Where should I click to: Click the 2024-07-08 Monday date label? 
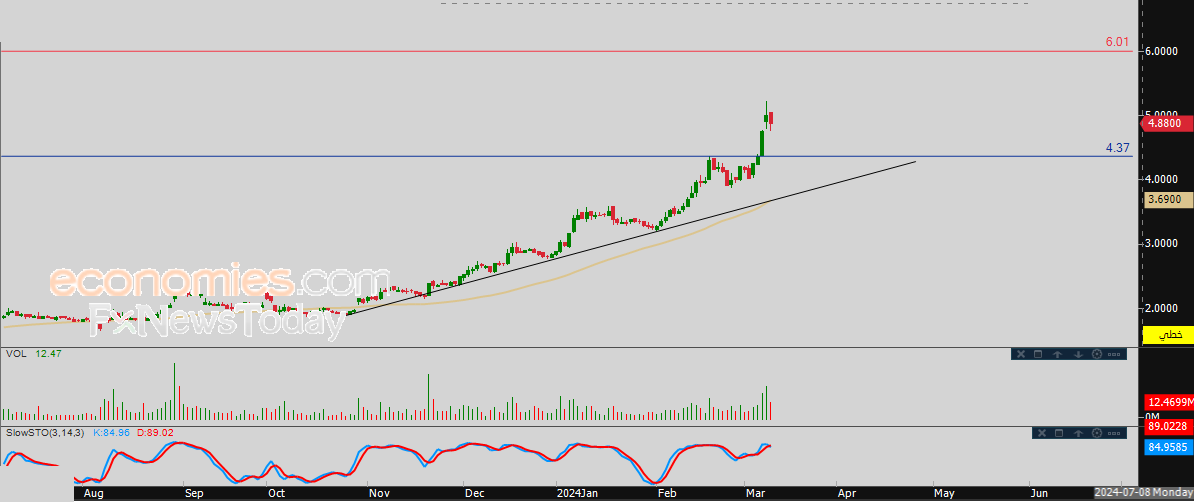point(1143,493)
